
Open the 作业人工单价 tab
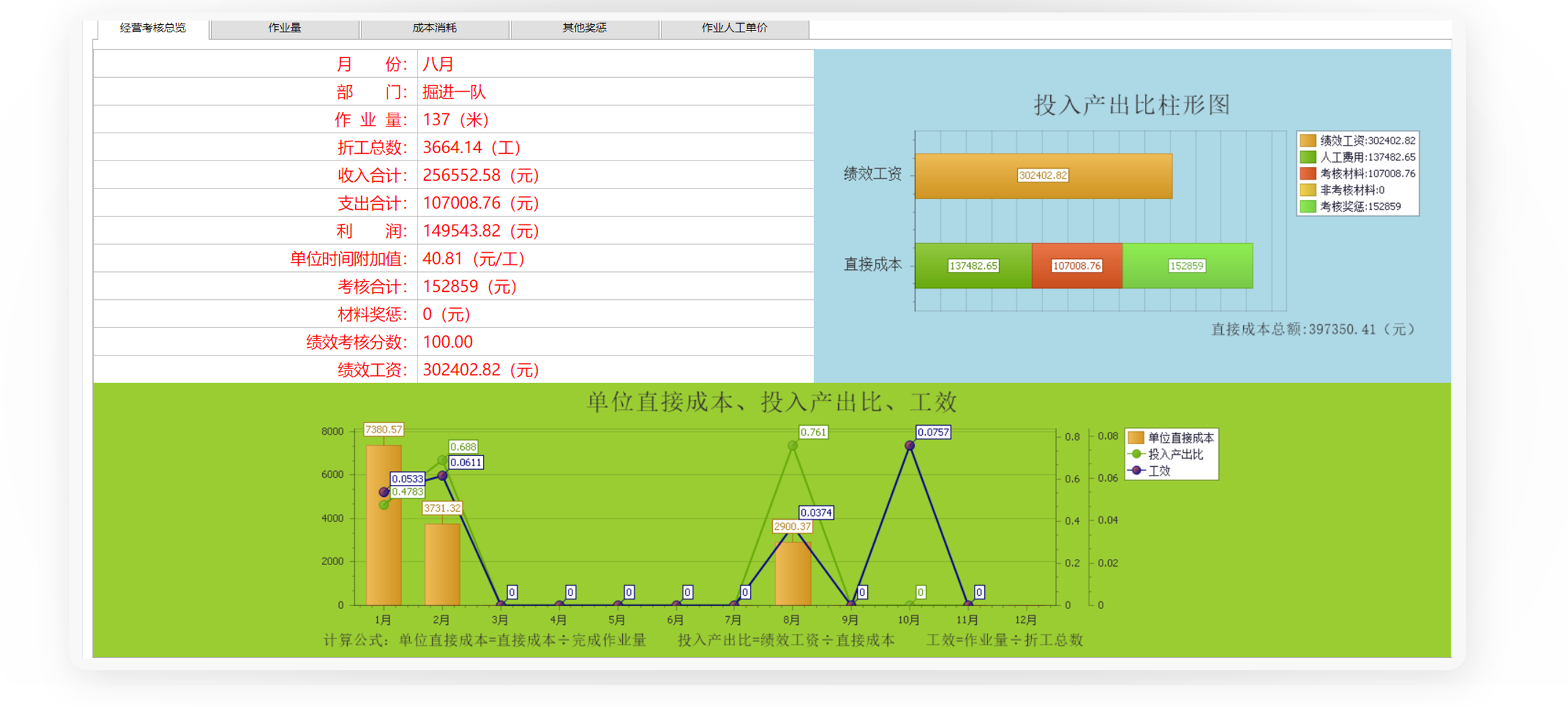click(734, 28)
